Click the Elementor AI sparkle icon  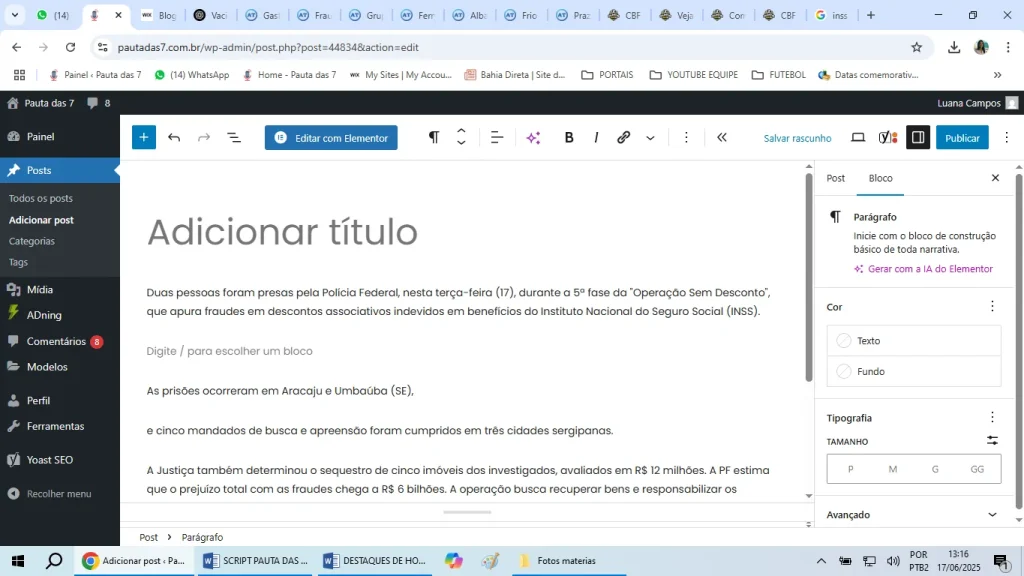tap(534, 138)
